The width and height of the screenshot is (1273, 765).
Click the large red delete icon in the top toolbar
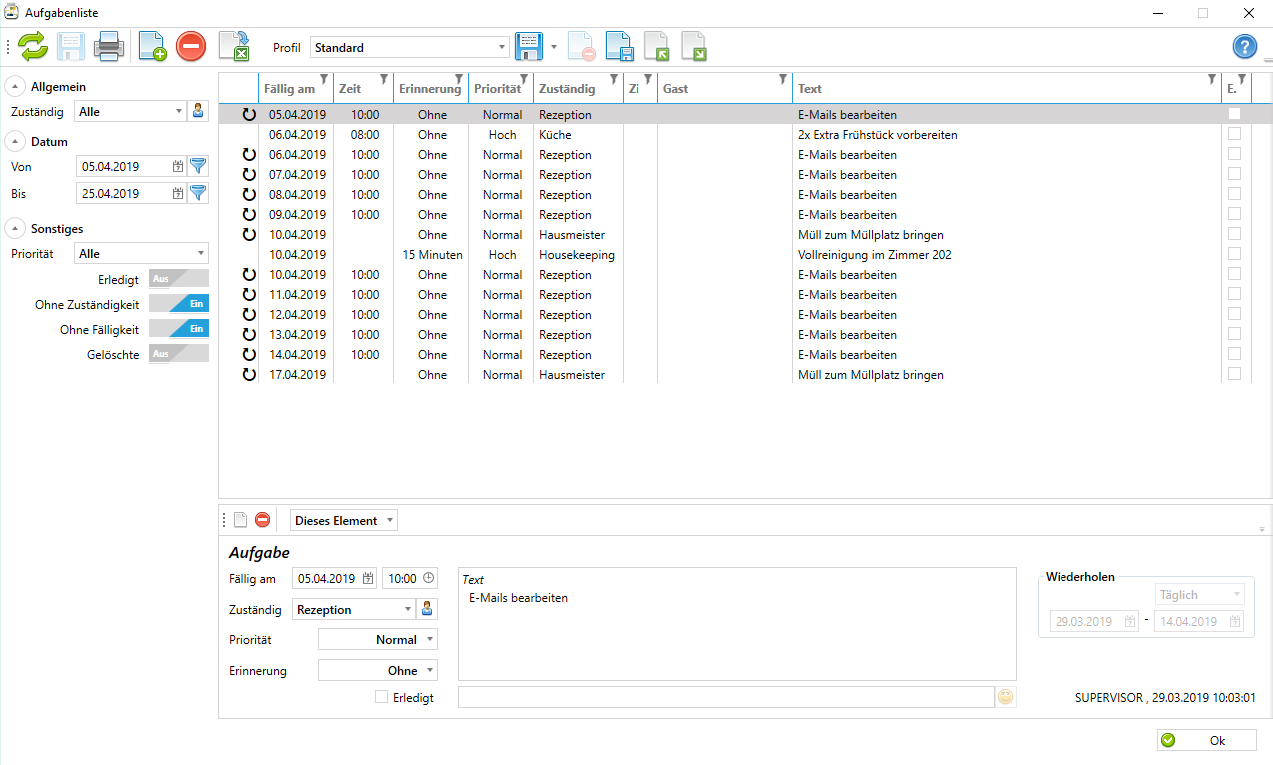[191, 47]
